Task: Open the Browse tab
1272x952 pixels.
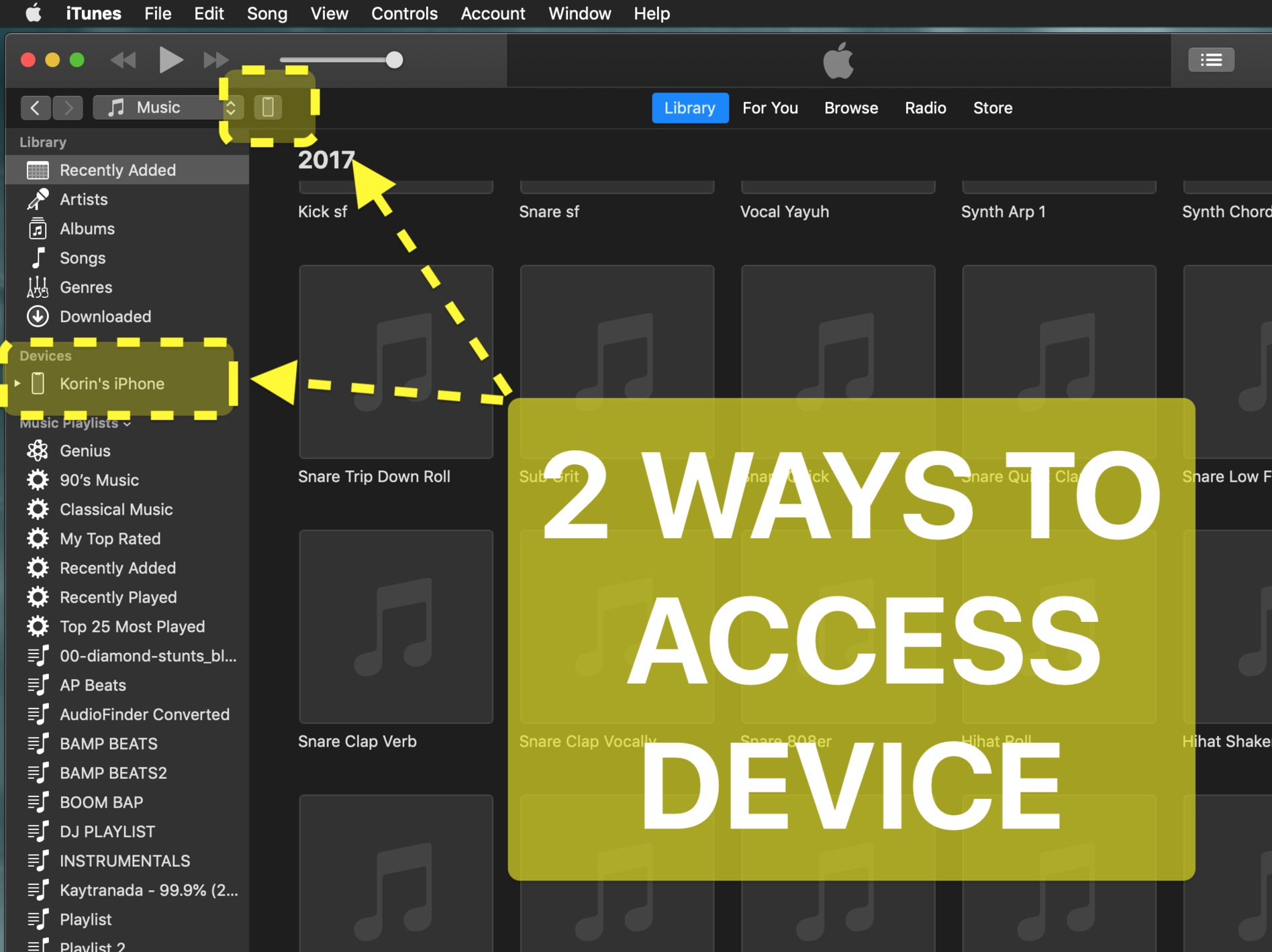Action: coord(851,108)
